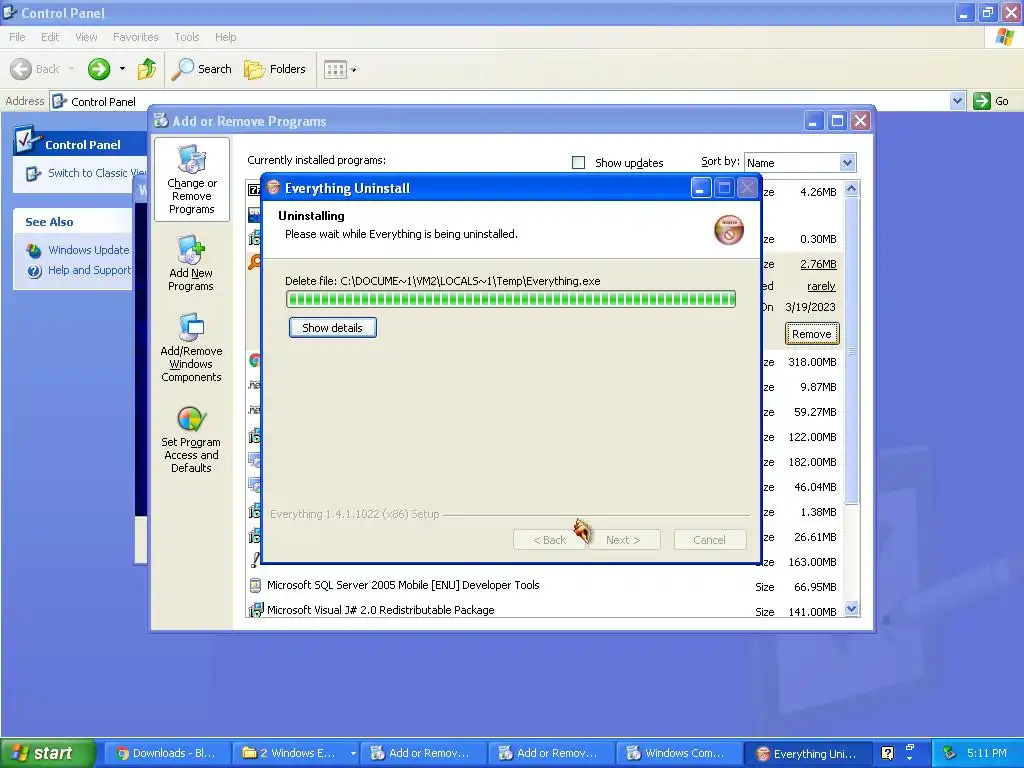
Task: Click the rarely used link
Action: tap(821, 286)
